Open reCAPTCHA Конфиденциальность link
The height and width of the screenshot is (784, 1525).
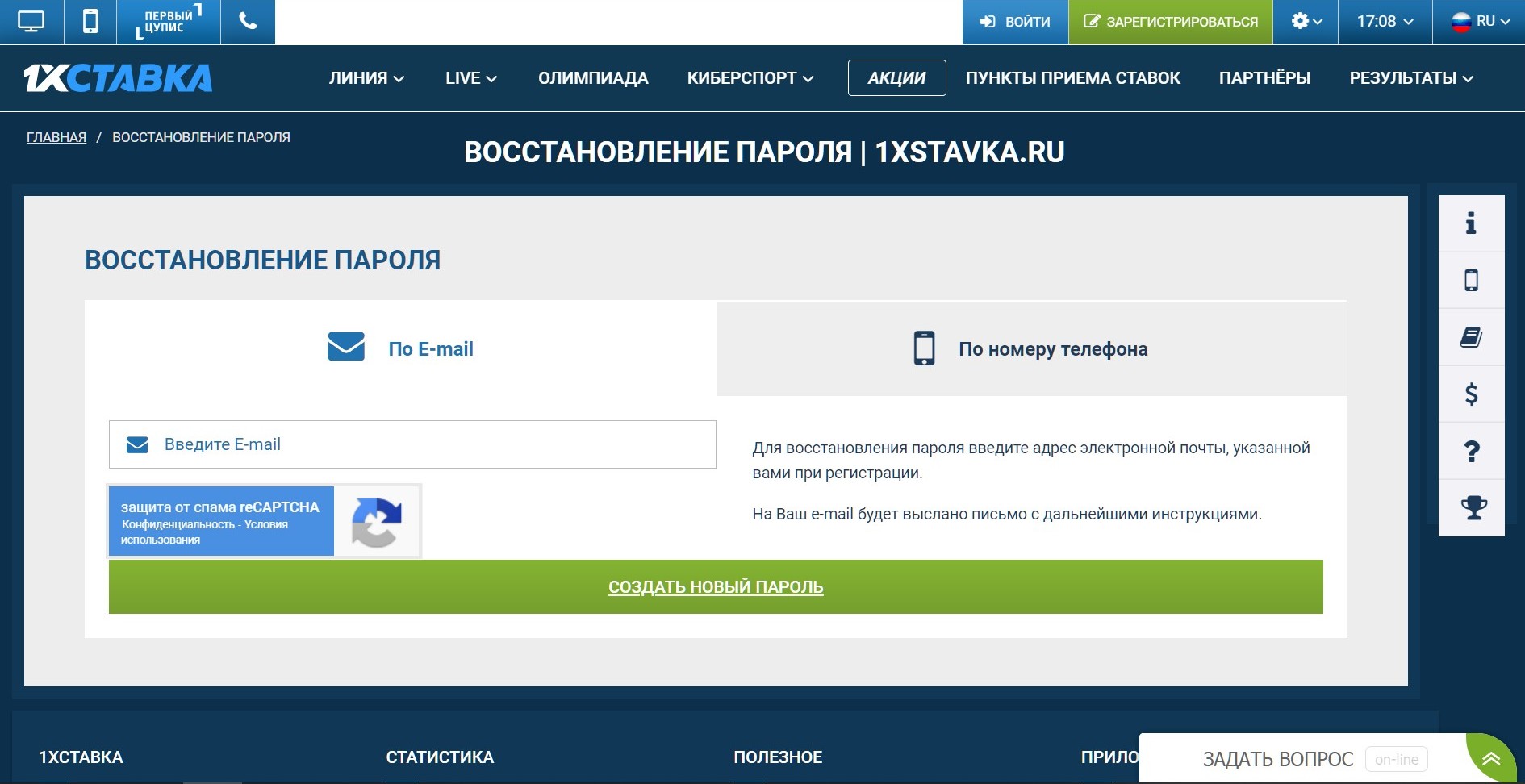[178, 524]
